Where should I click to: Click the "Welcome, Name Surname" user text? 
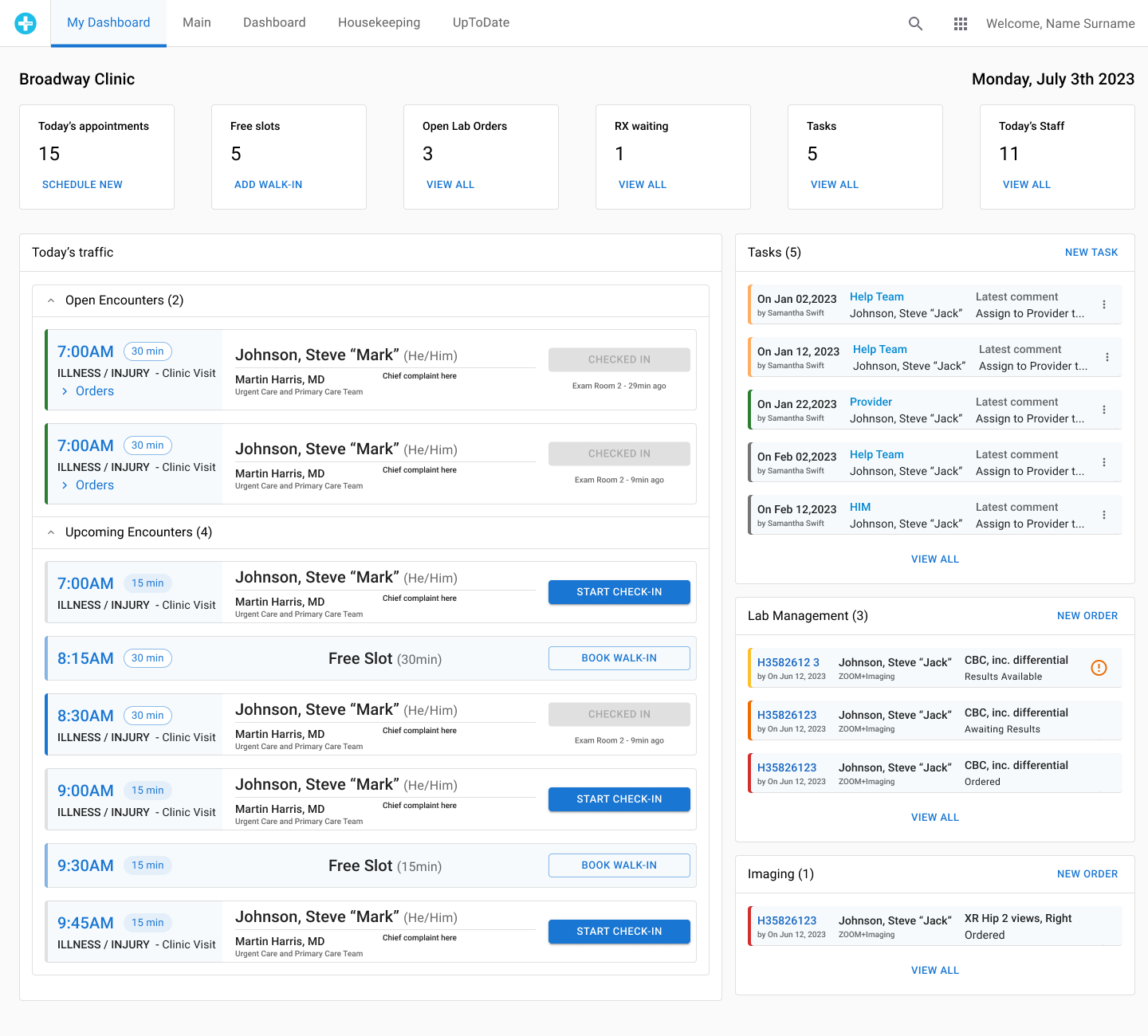point(1060,24)
